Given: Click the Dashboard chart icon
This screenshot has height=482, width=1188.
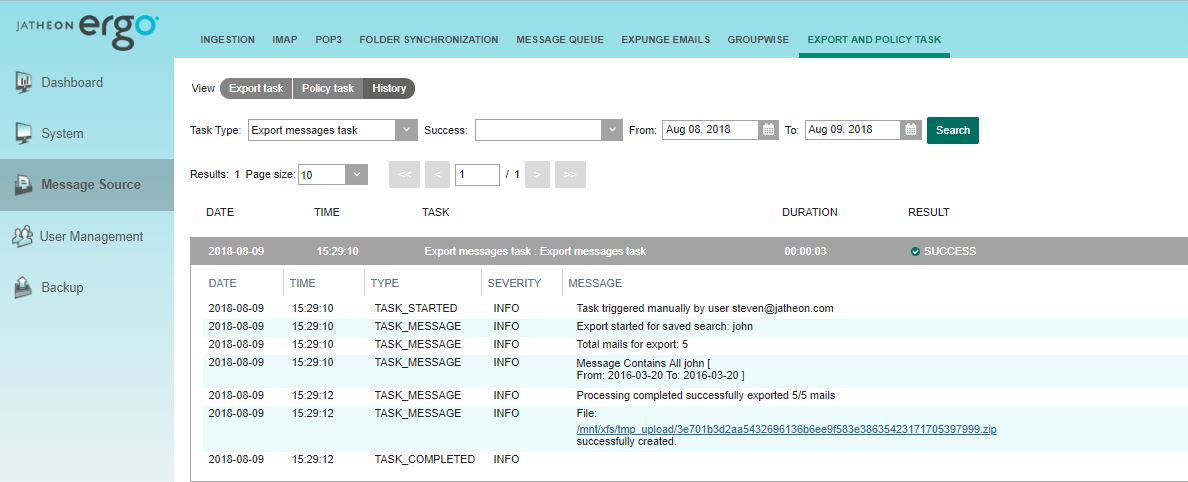Looking at the screenshot, I should [x=23, y=82].
